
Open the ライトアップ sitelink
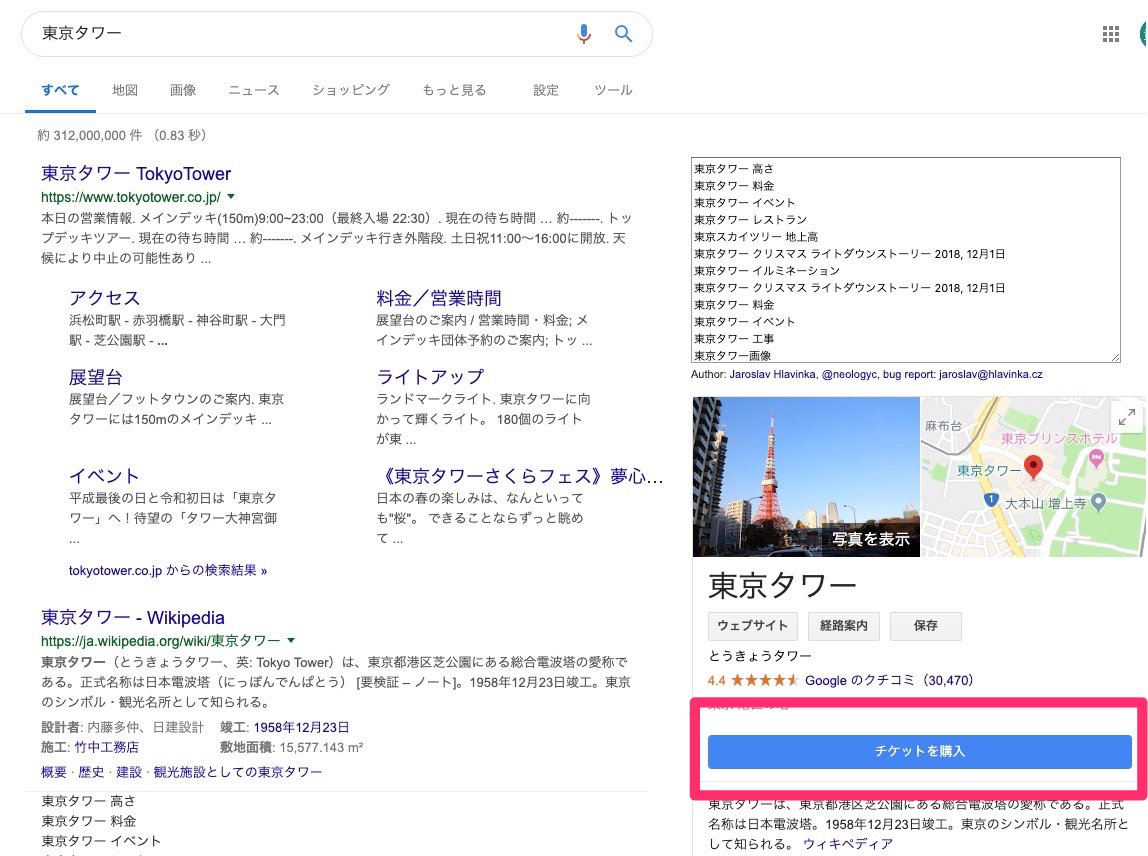pyautogui.click(x=430, y=377)
